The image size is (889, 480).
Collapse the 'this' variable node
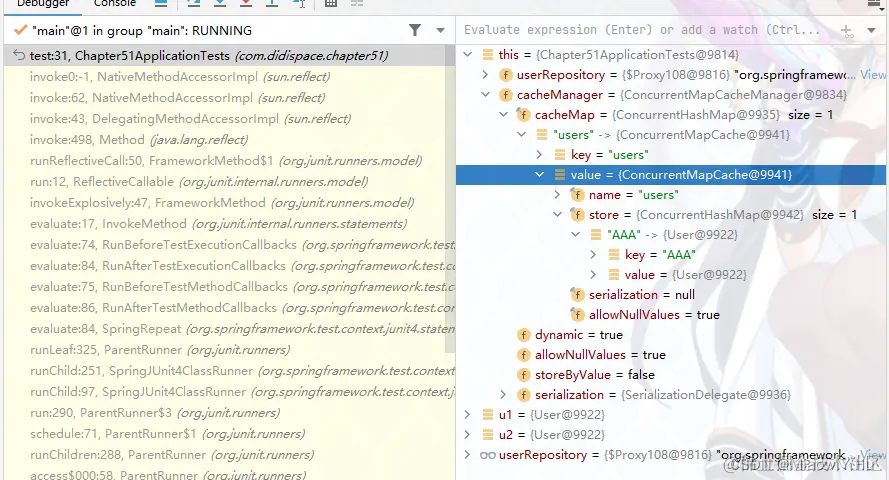click(468, 55)
